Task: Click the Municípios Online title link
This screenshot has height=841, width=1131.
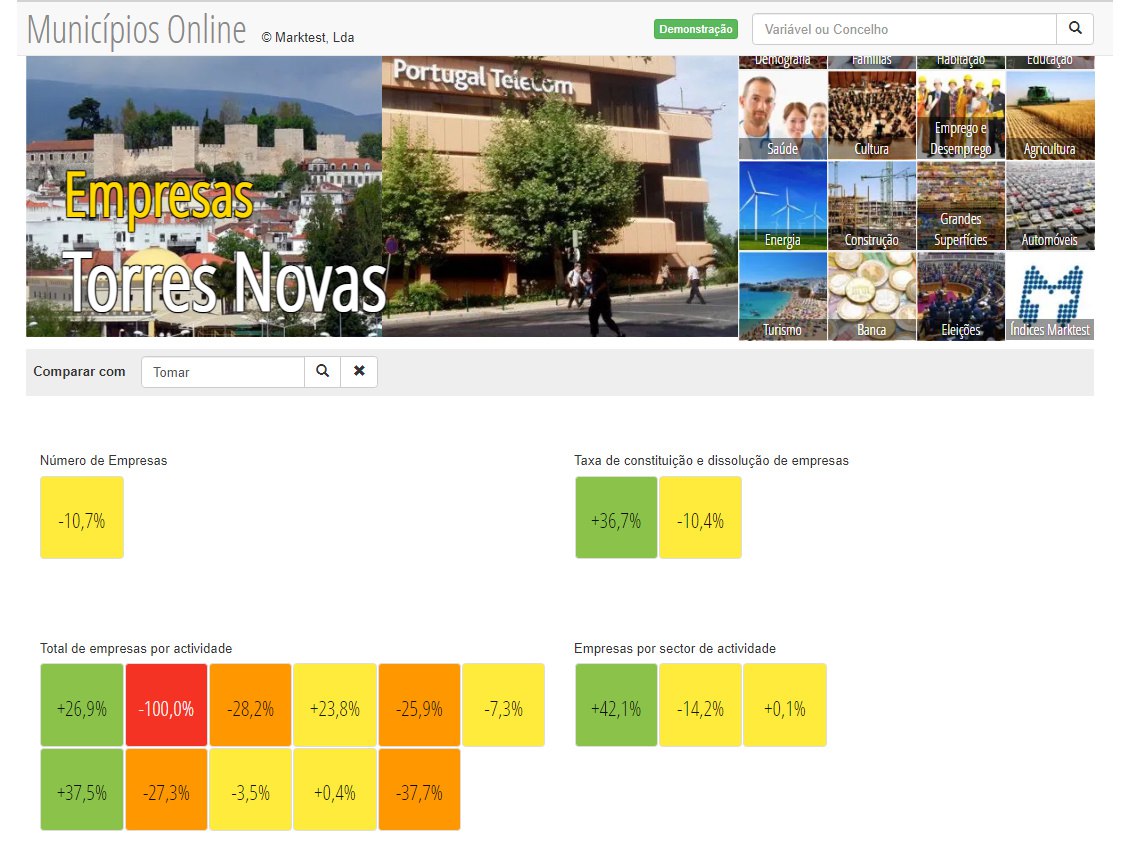Action: point(137,30)
